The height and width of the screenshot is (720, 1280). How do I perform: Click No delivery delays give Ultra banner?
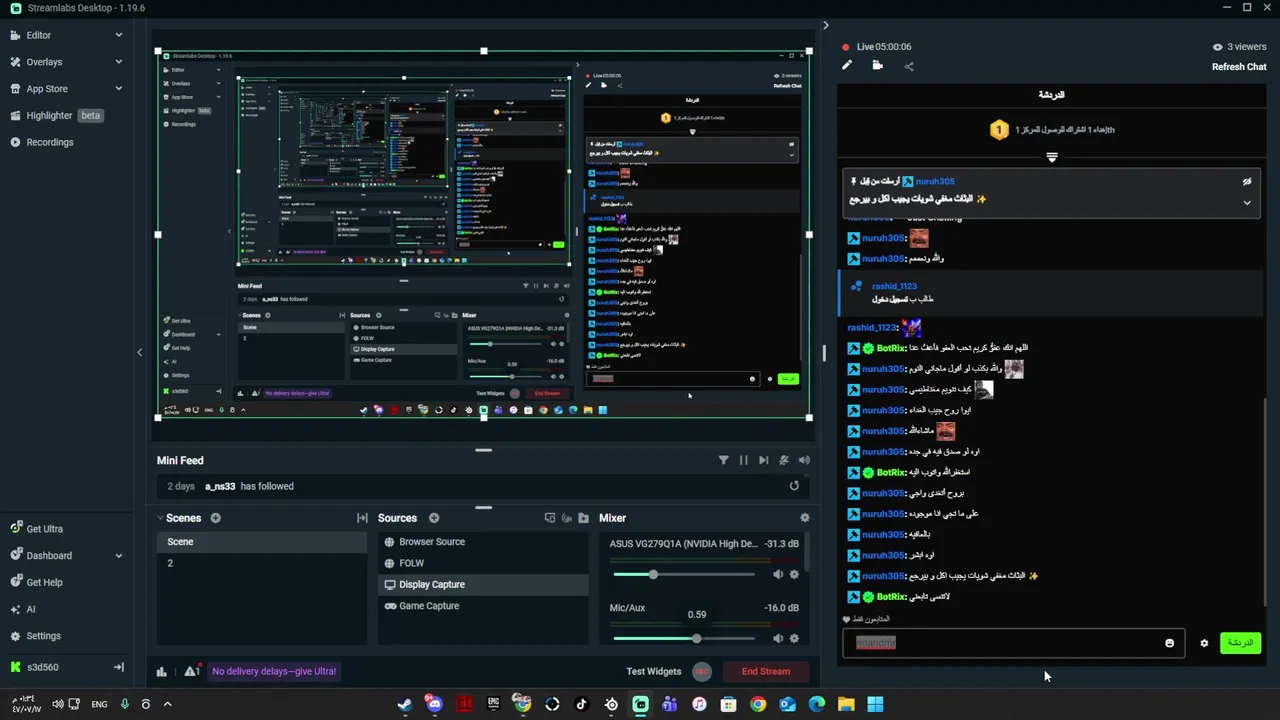(x=274, y=672)
